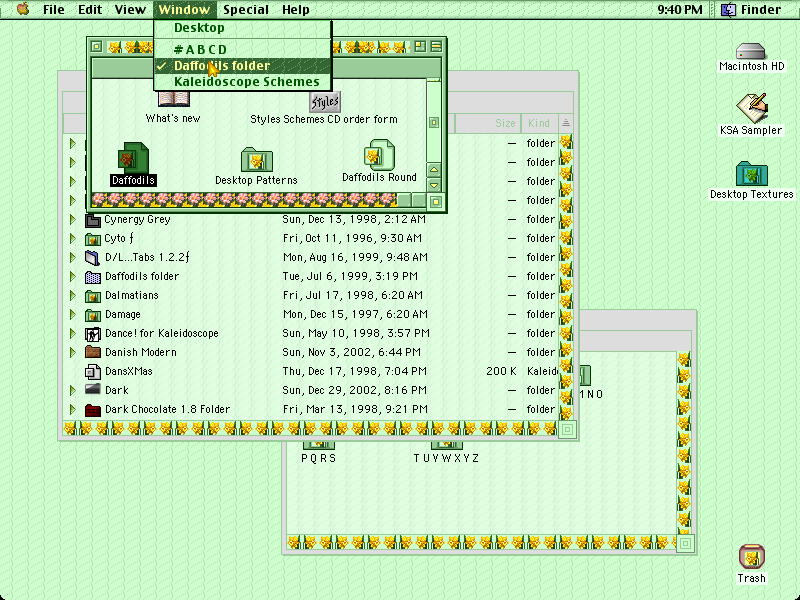Click the date Sun, Nov 3, 2002, 6:44 PM

pos(352,353)
